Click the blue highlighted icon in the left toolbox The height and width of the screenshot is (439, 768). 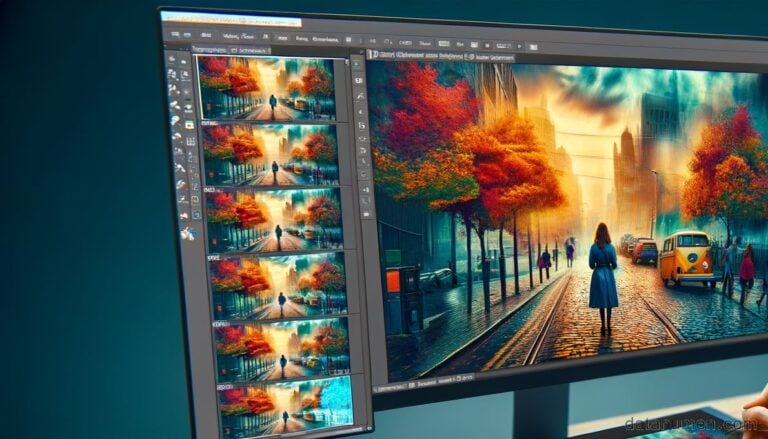(196, 214)
